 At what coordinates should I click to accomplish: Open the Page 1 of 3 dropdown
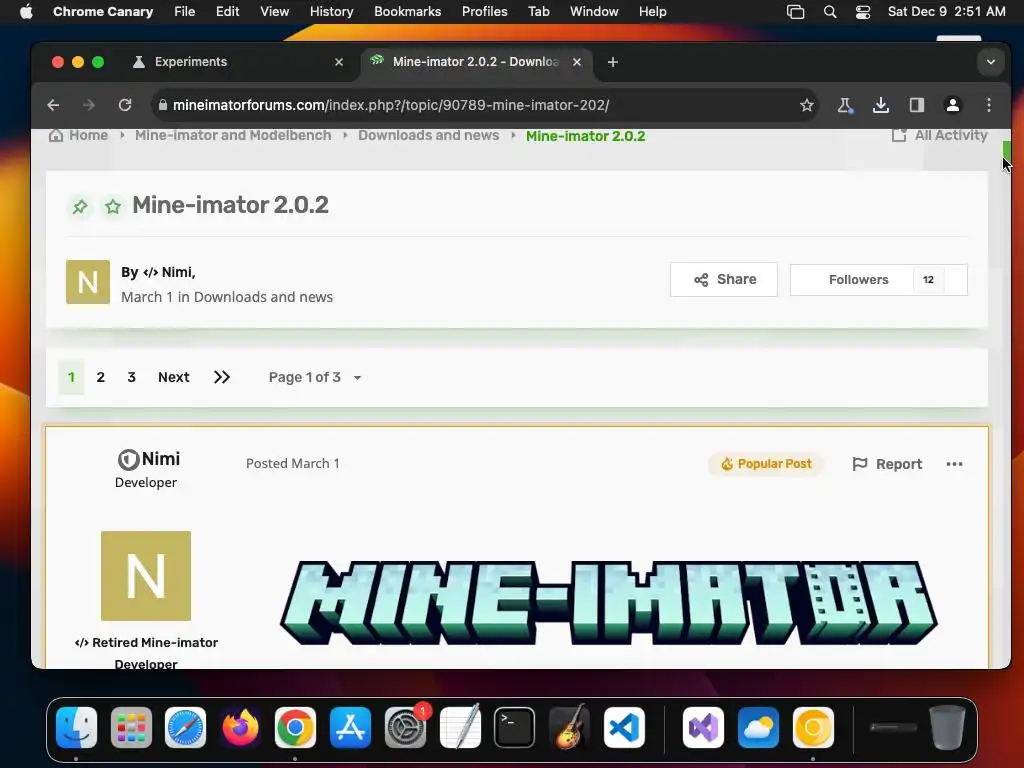click(315, 377)
